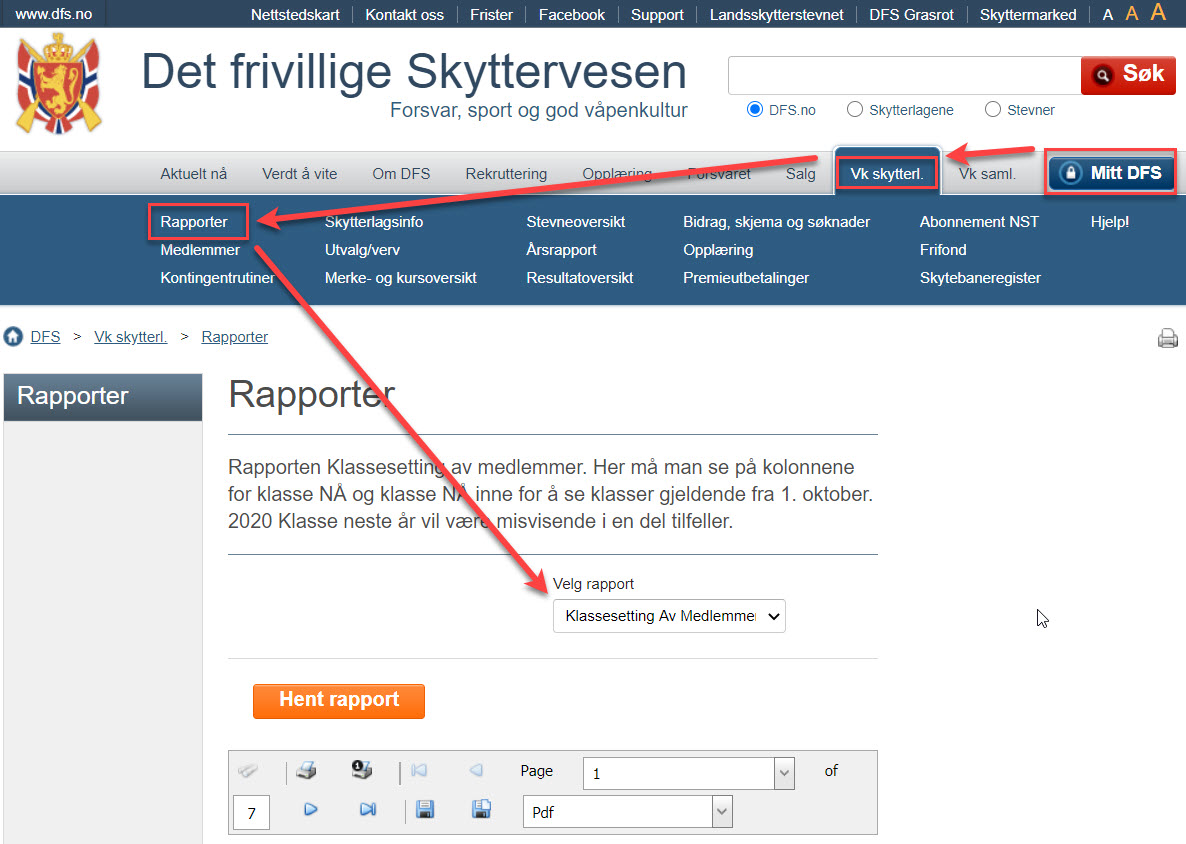Set the smallest font size A
1186x844 pixels.
click(x=1107, y=15)
